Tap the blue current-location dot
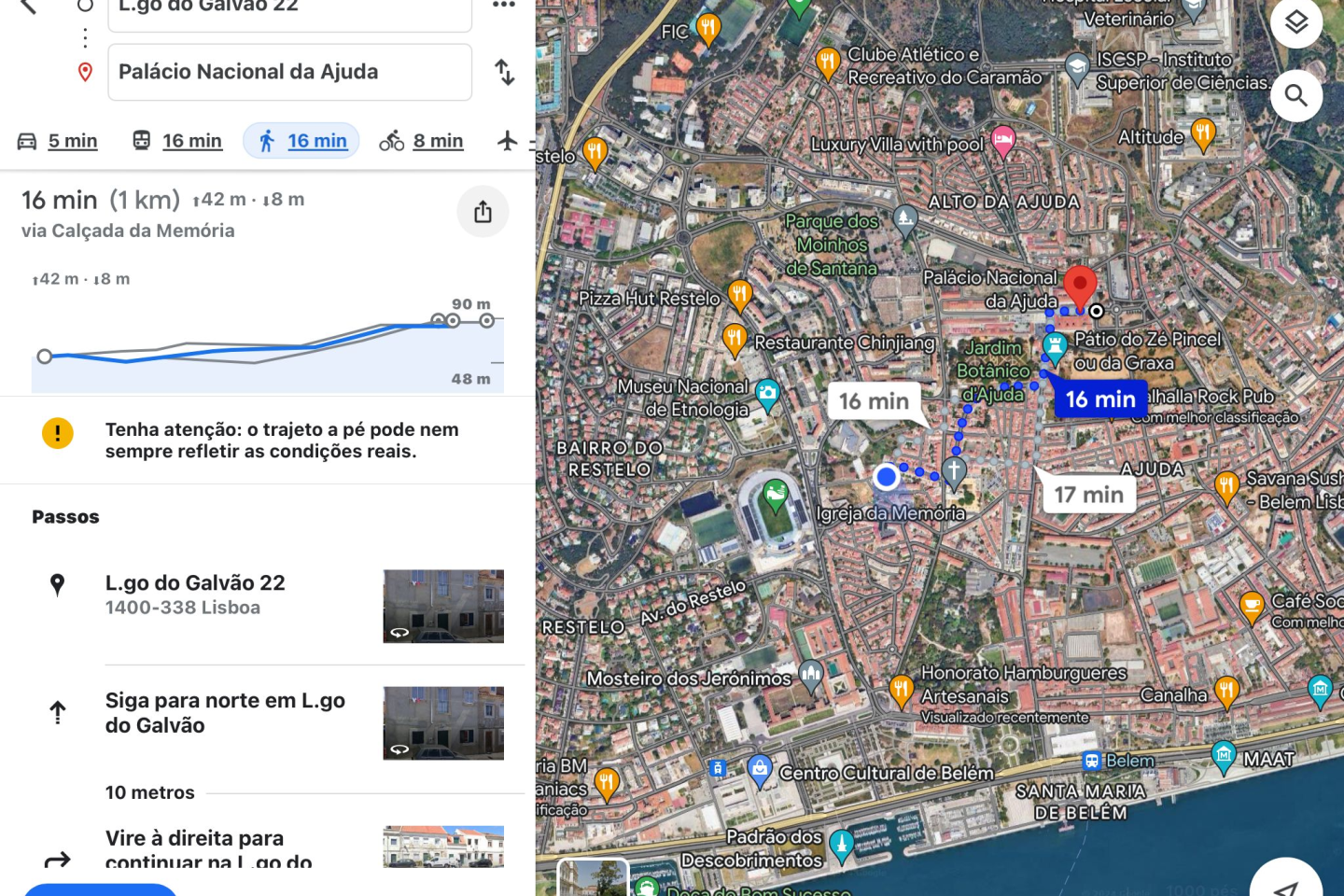The height and width of the screenshot is (896, 1344). pyautogui.click(x=887, y=478)
